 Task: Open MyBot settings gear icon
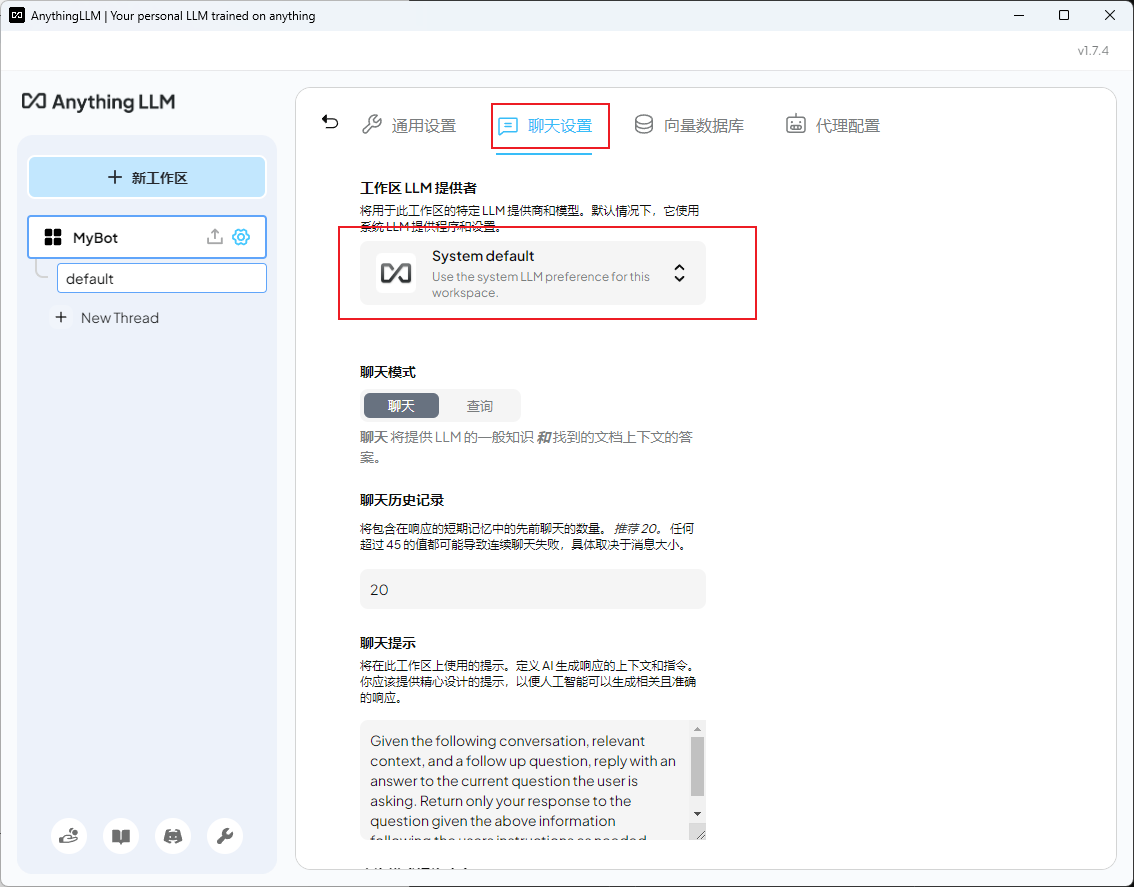pos(241,237)
